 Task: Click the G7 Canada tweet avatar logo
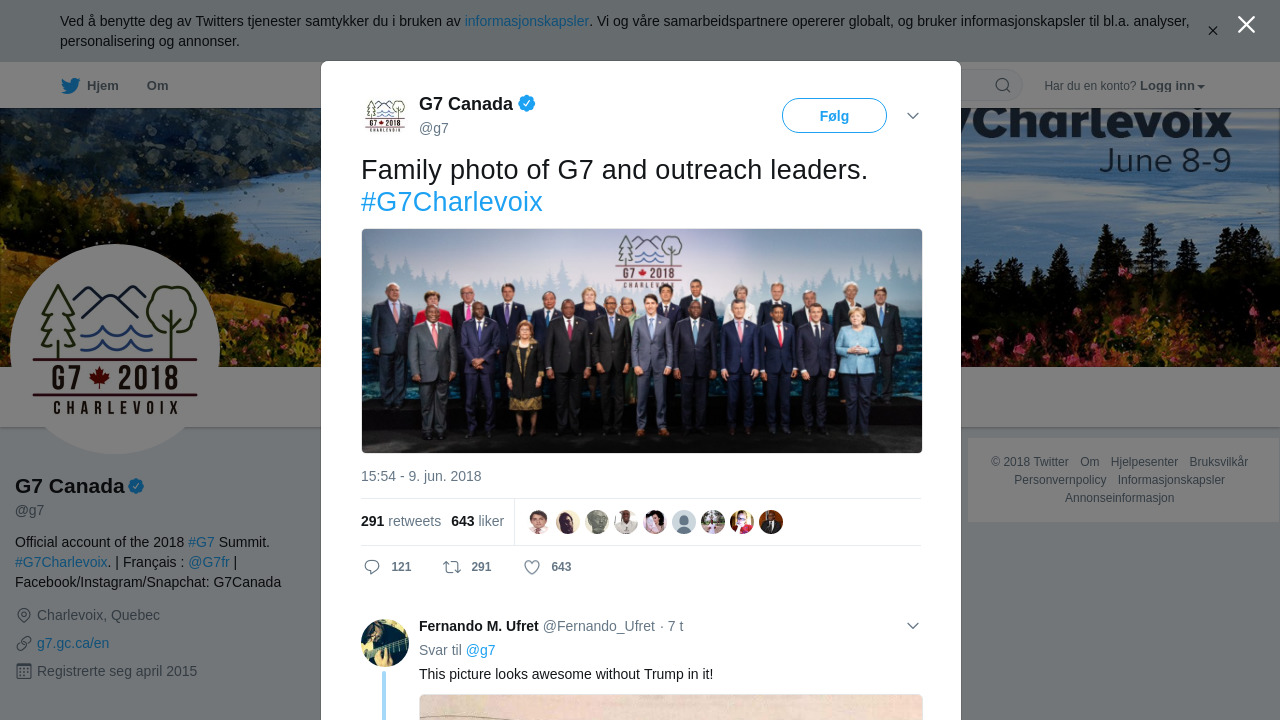click(x=385, y=115)
